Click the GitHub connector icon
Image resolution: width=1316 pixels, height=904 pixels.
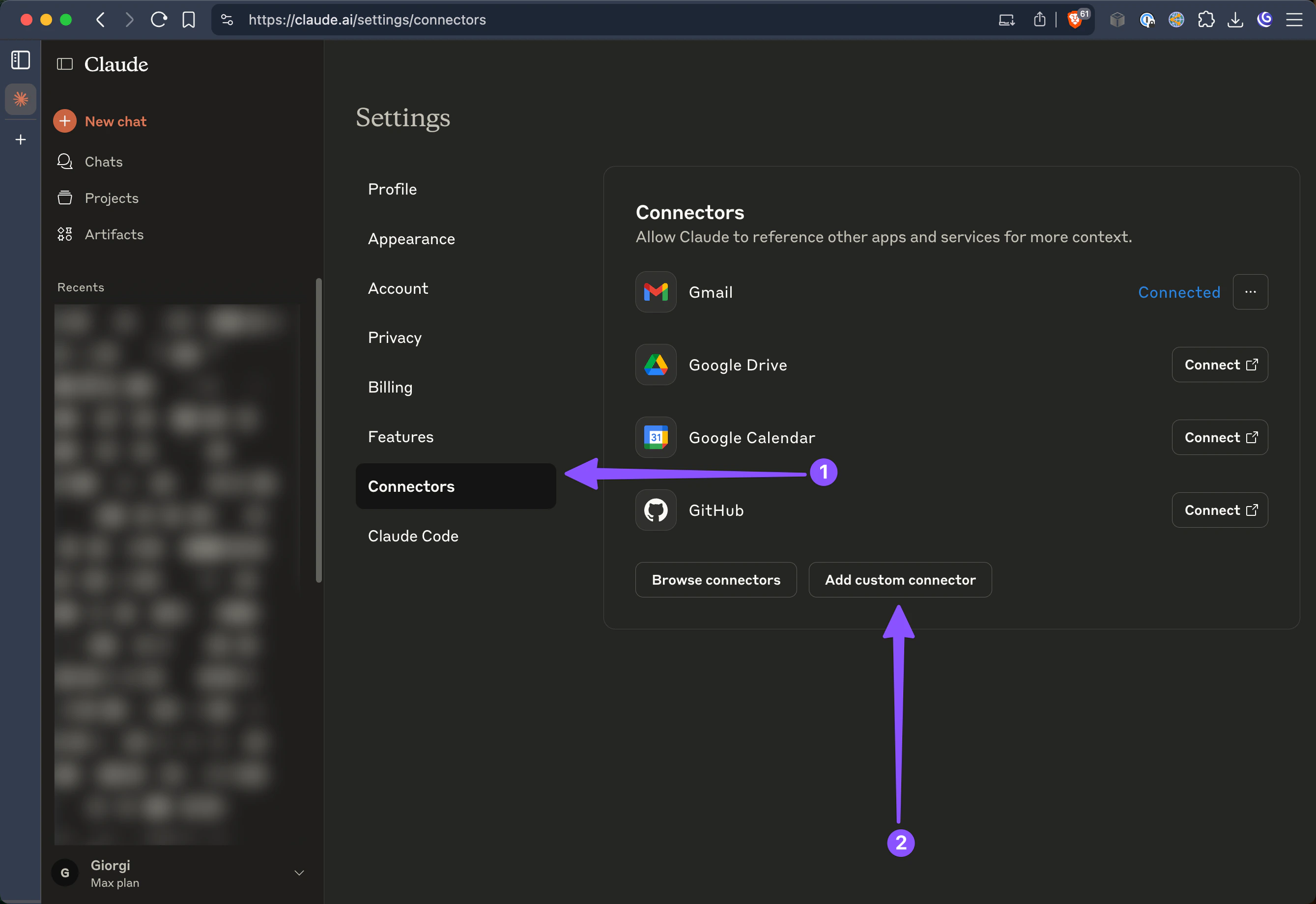(656, 510)
